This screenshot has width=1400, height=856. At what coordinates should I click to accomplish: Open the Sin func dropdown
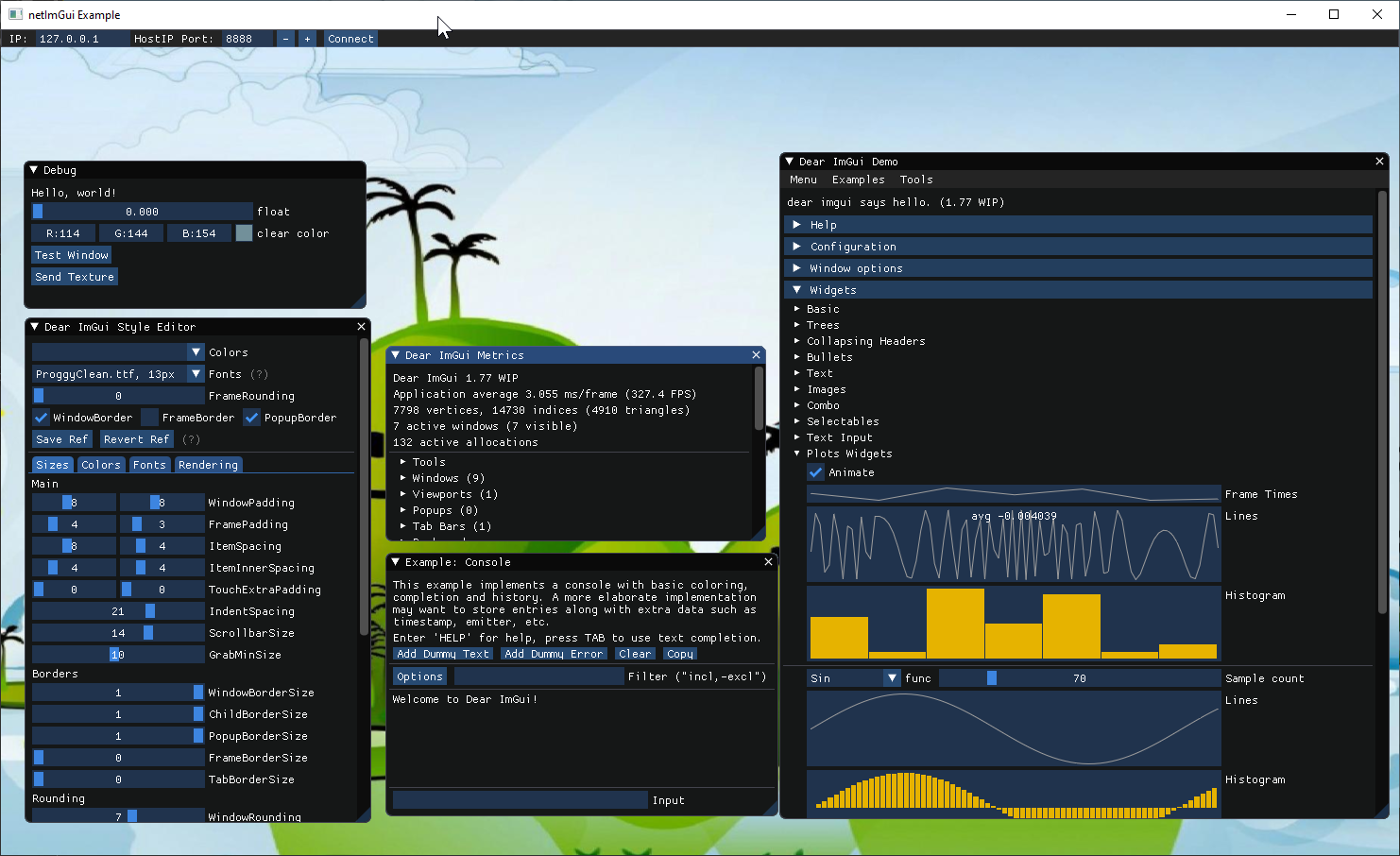click(x=854, y=678)
